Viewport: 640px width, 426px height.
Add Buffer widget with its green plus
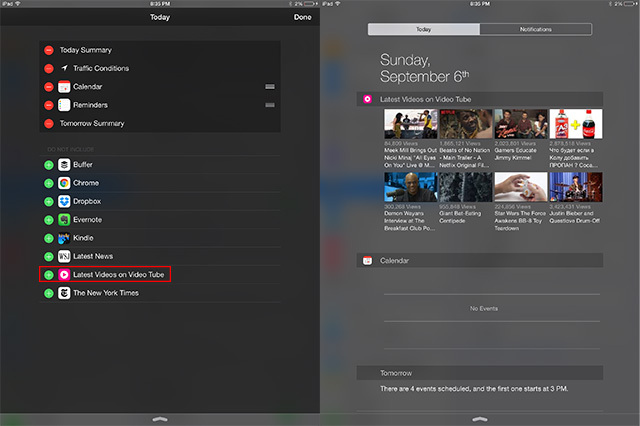(x=49, y=165)
